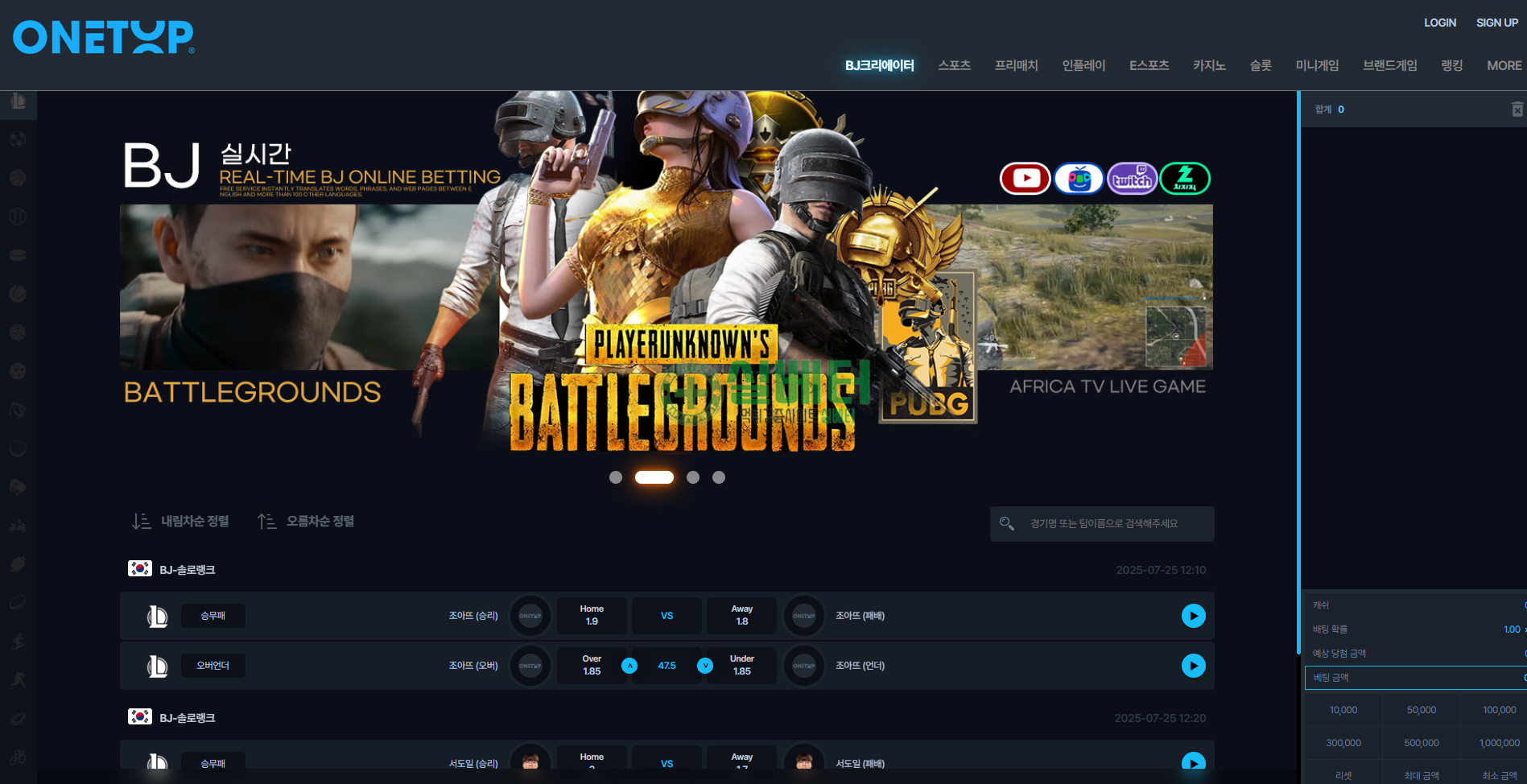This screenshot has width=1527, height=784.
Task: Go to third banner slide dot
Action: point(693,477)
